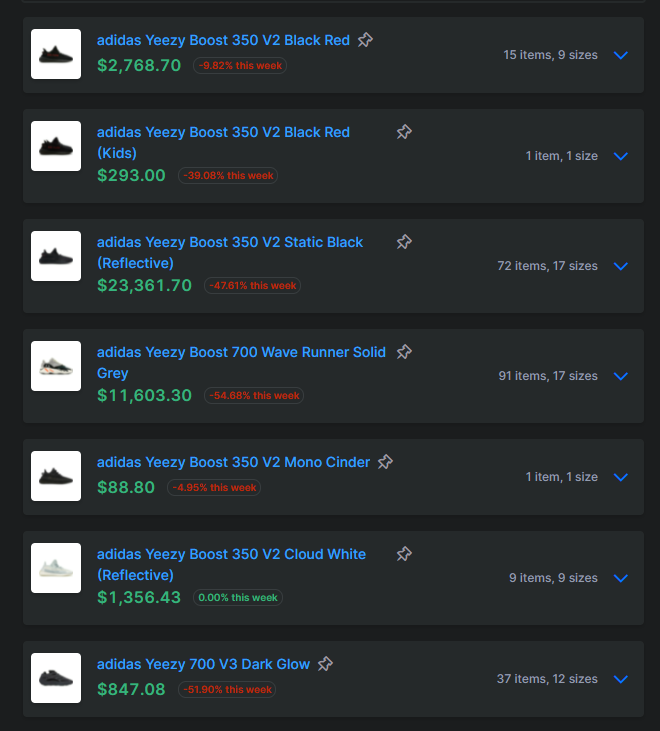Click the $847.08 price
The width and height of the screenshot is (660, 731).
tap(131, 690)
